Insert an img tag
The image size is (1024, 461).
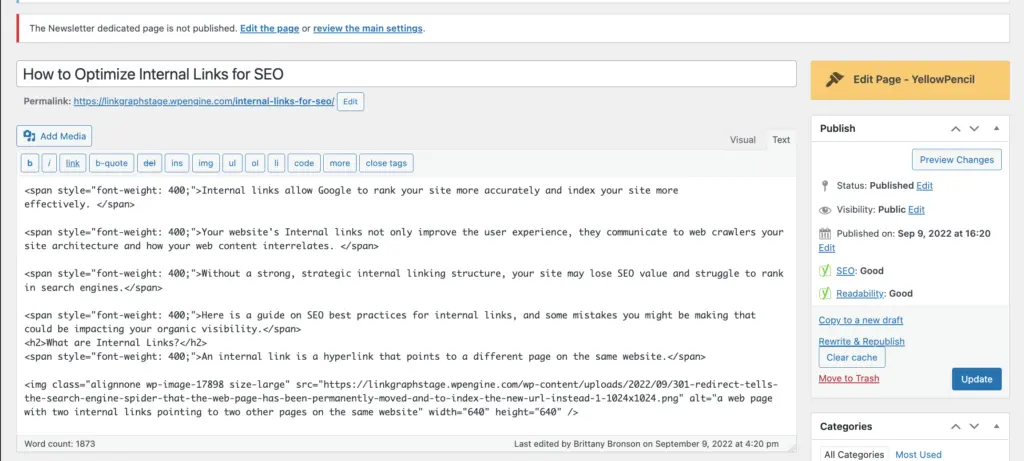click(x=205, y=163)
